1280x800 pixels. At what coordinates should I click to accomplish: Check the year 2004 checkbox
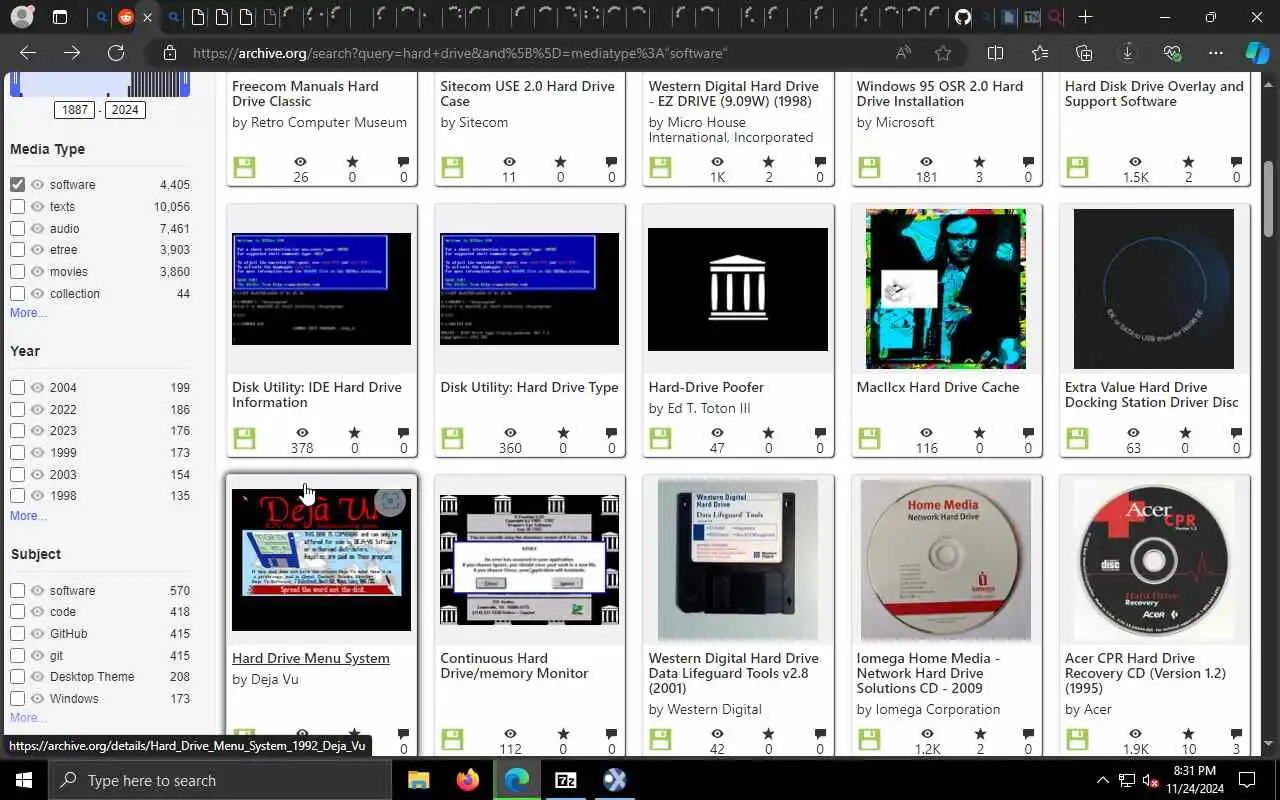[17, 387]
